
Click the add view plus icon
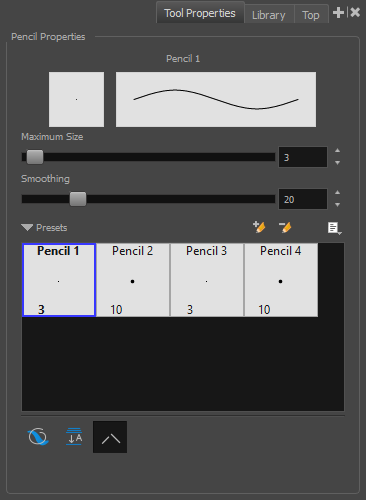tap(338, 13)
